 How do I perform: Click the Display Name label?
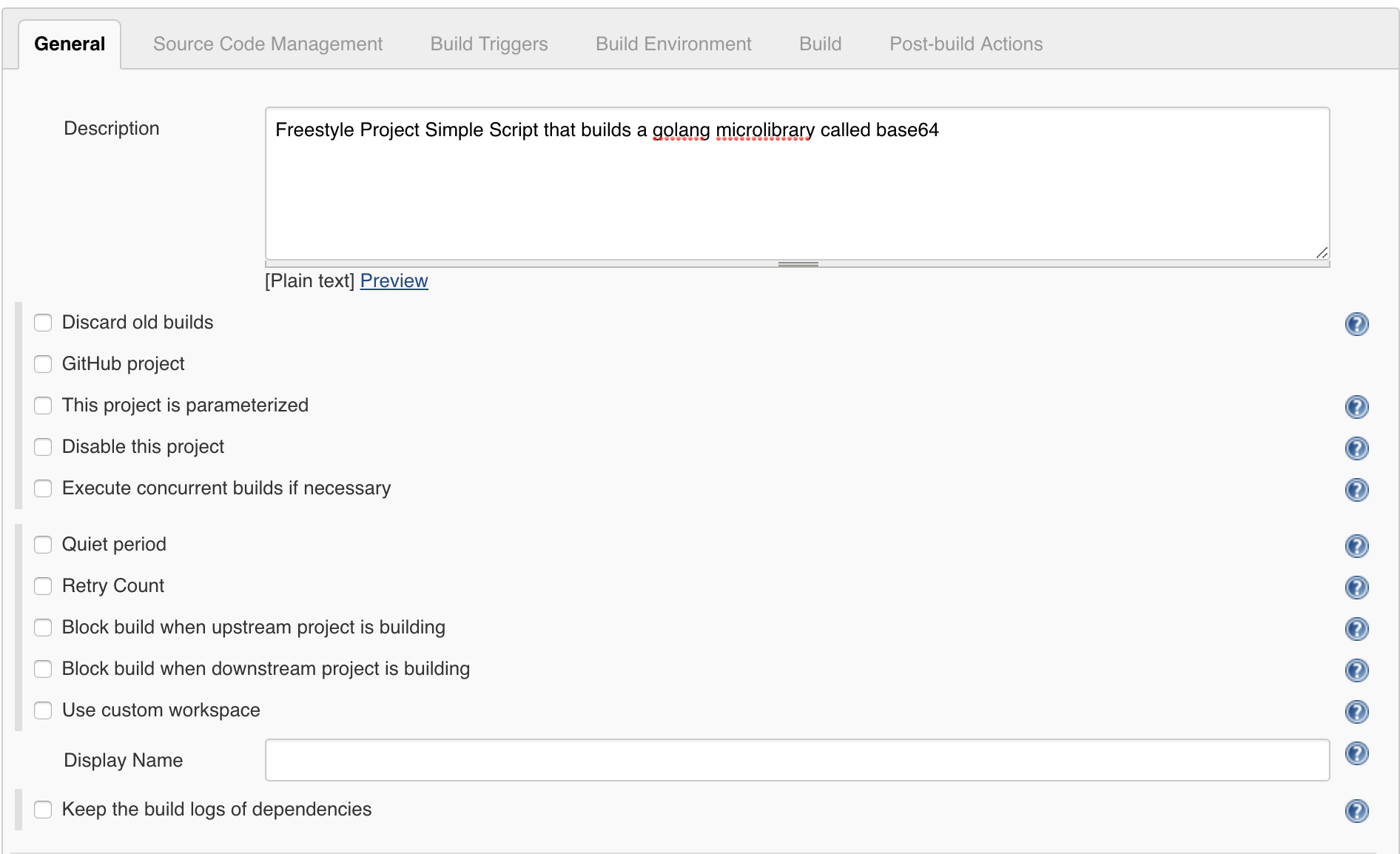coord(123,761)
